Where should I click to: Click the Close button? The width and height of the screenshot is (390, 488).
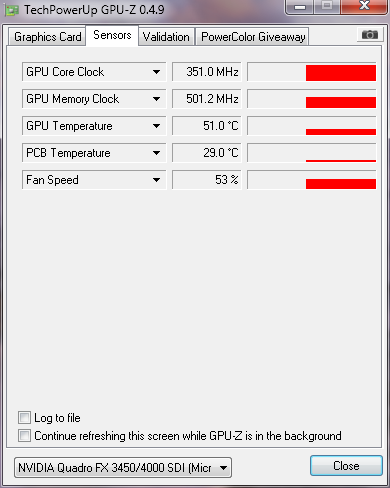pos(346,465)
